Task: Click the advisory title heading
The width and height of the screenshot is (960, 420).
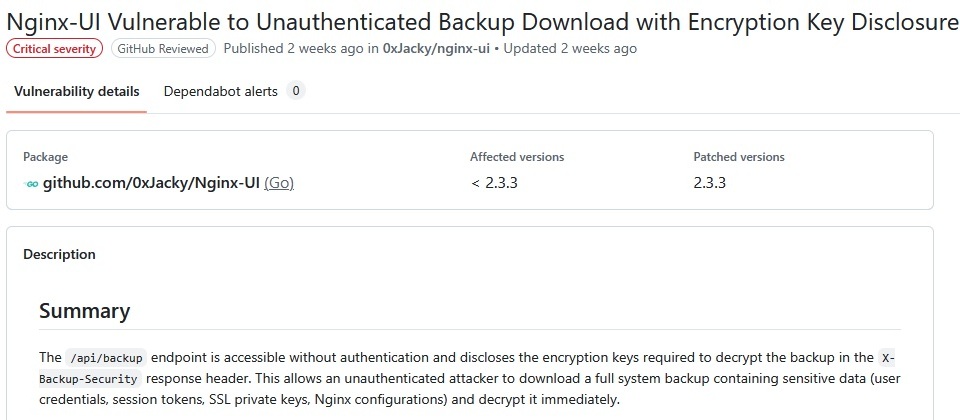Action: pyautogui.click(x=479, y=19)
